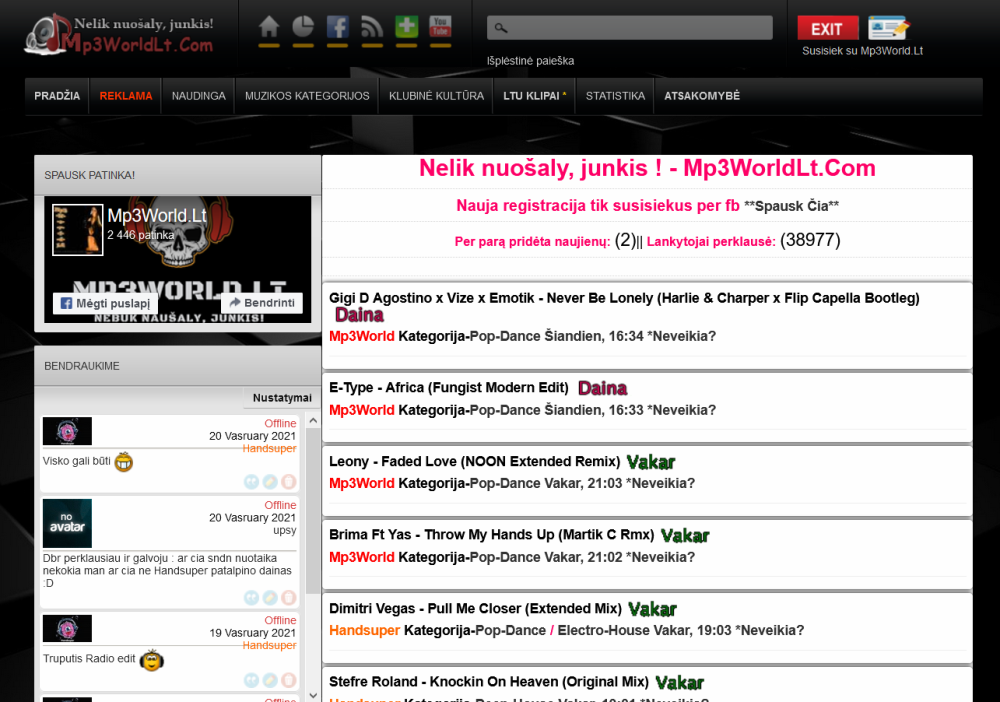Open the Handsuper avatar on the 'Visko gali būti' message

point(67,431)
